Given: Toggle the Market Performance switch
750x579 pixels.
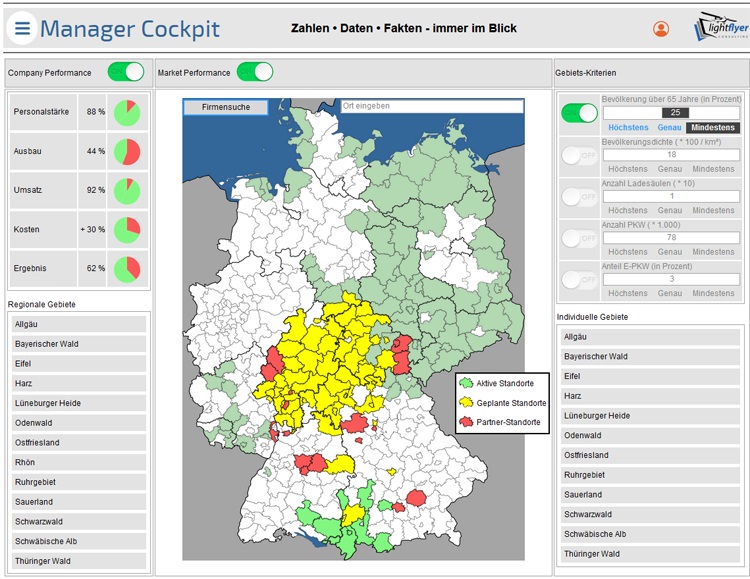Looking at the screenshot, I should (x=255, y=72).
